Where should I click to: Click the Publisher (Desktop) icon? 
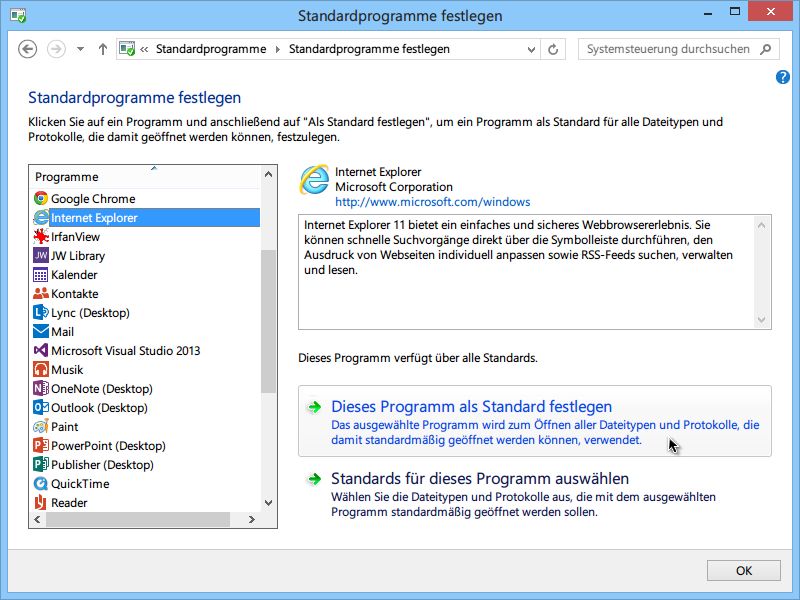[41, 464]
